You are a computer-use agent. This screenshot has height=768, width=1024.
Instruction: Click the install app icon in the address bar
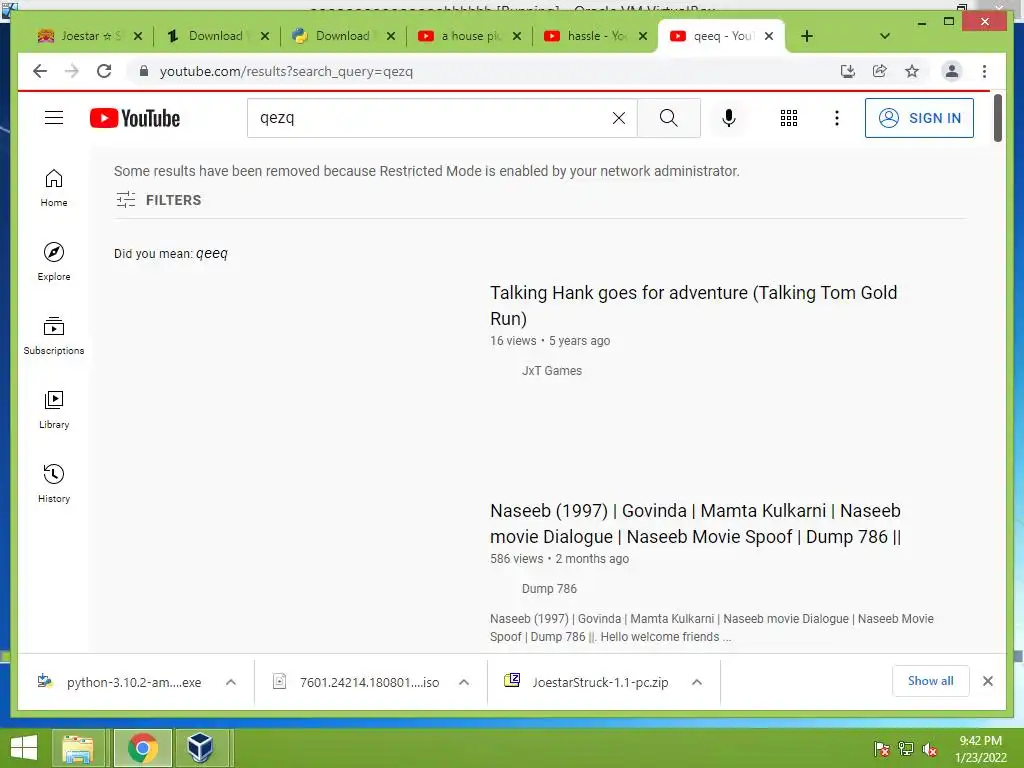[848, 71]
